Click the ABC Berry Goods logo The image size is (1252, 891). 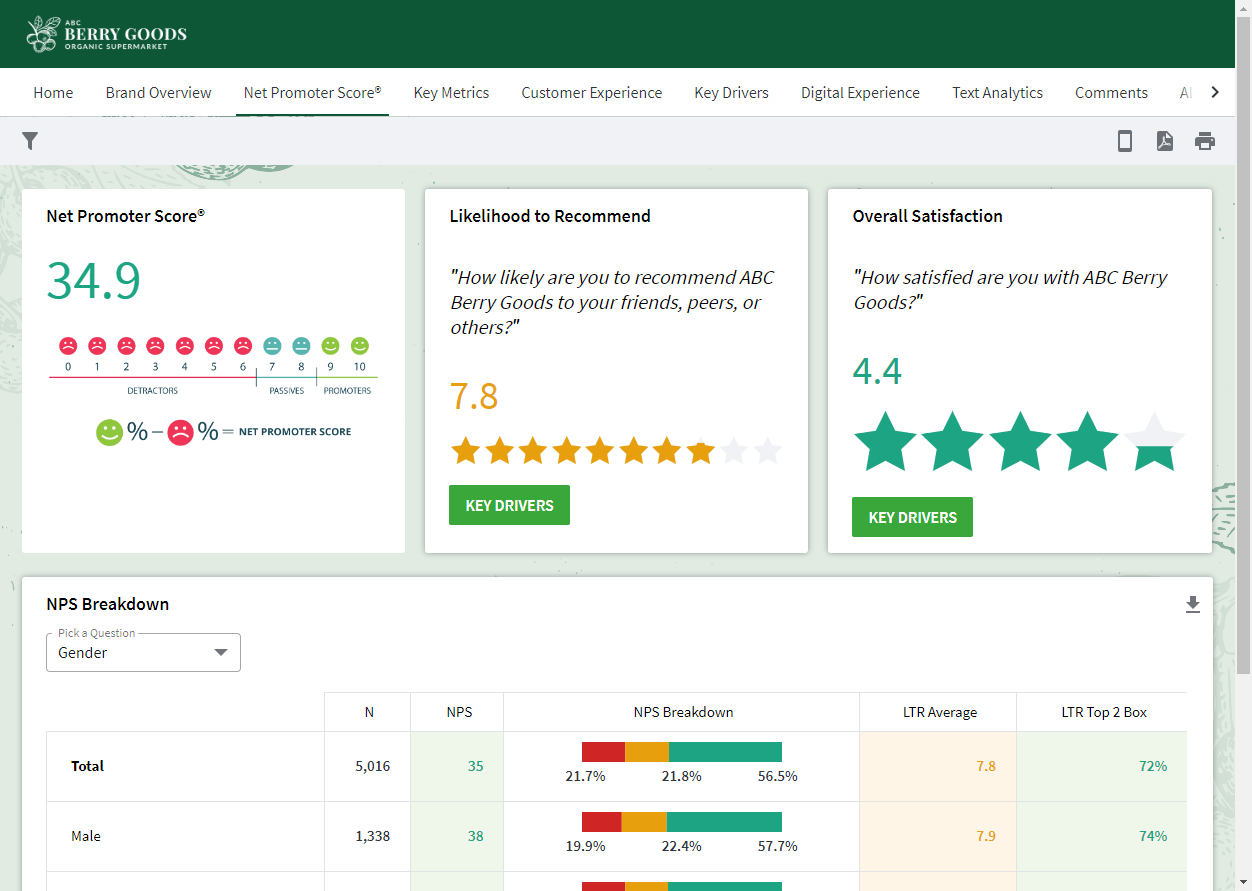(107, 34)
